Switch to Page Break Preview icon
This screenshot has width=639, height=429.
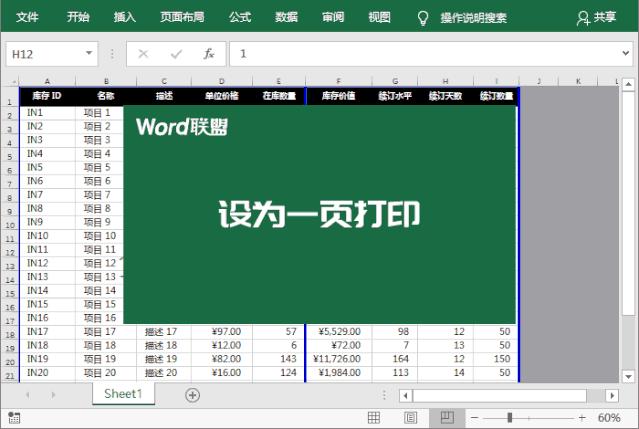(447, 418)
